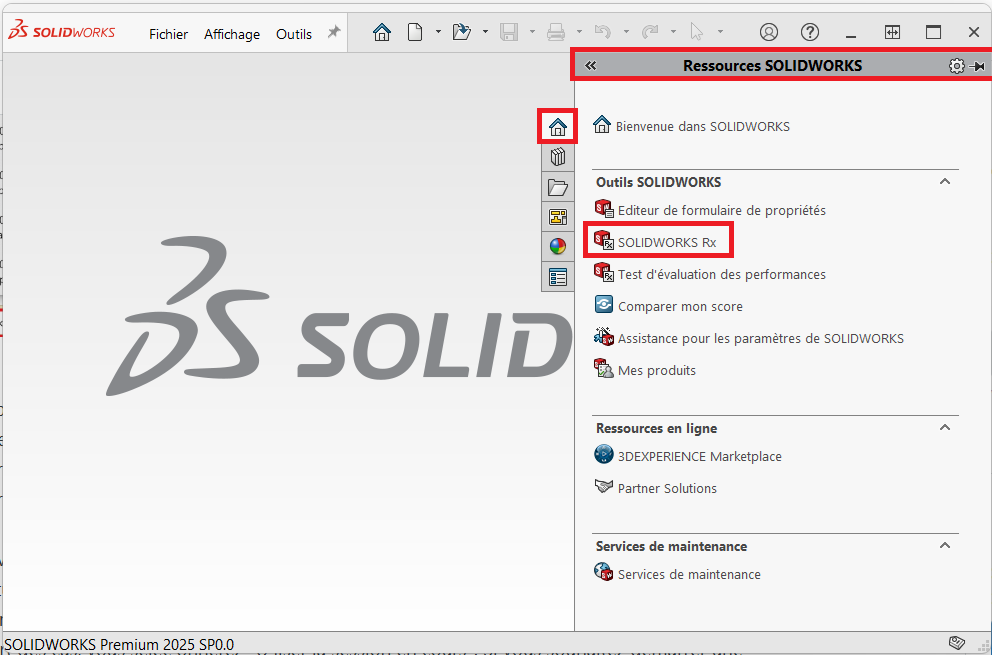Expand the Select tool dropdown arrow
Viewport: 992px width, 655px height.
click(x=720, y=32)
